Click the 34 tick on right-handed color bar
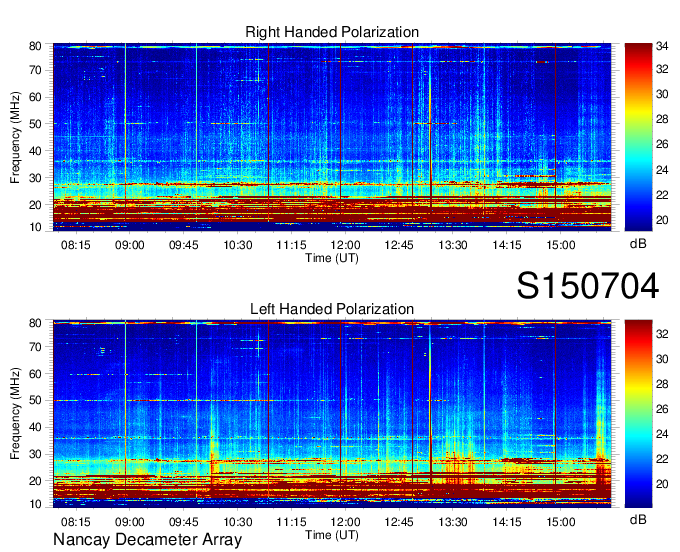This screenshot has height=552, width=680. click(x=662, y=46)
